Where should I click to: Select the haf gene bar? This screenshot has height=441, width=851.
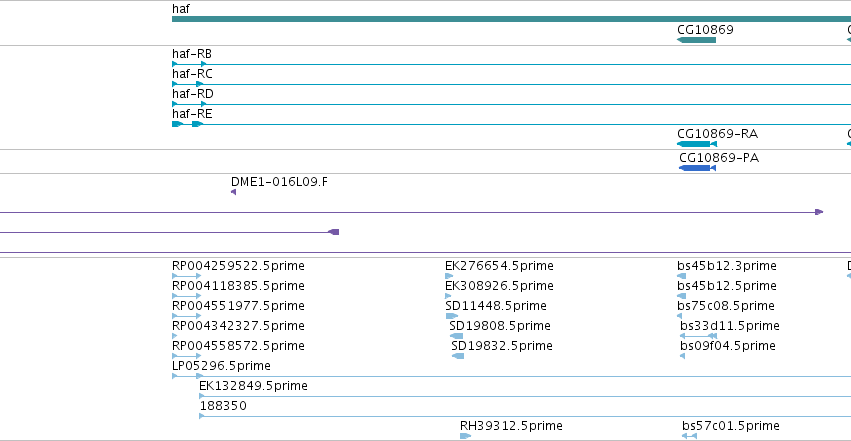click(x=511, y=19)
